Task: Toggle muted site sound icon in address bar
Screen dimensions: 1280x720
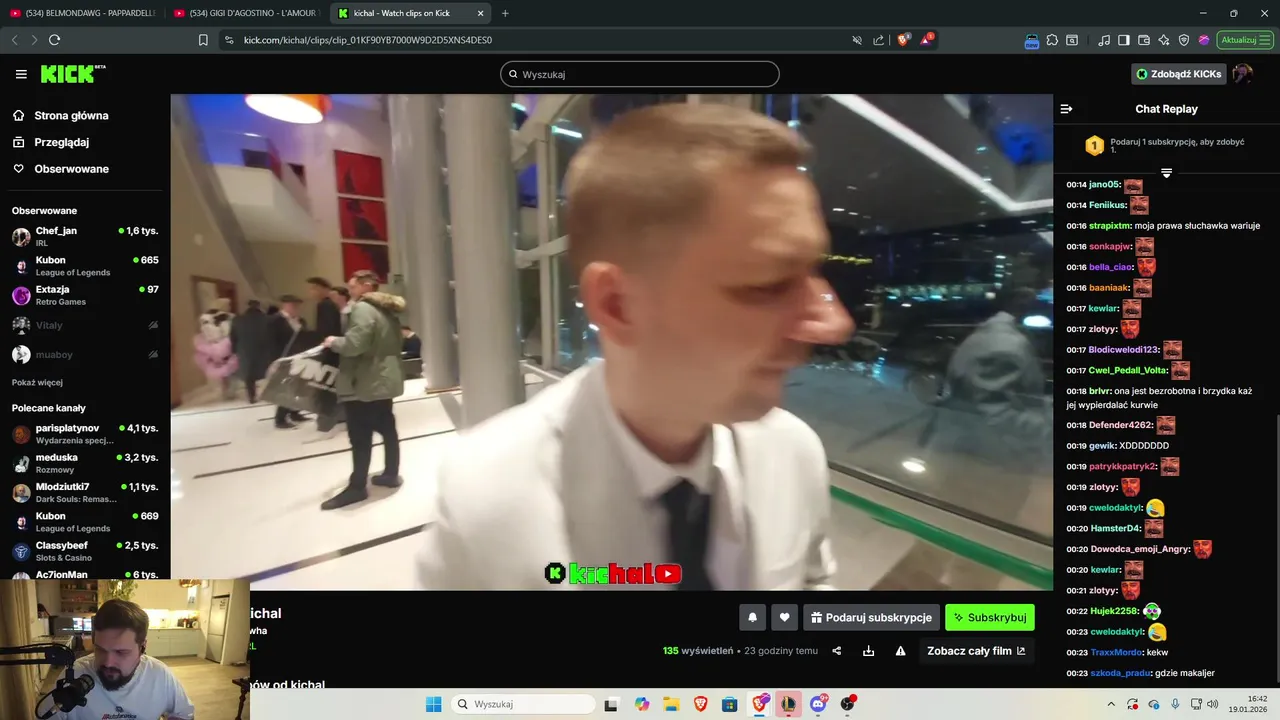Action: [857, 40]
